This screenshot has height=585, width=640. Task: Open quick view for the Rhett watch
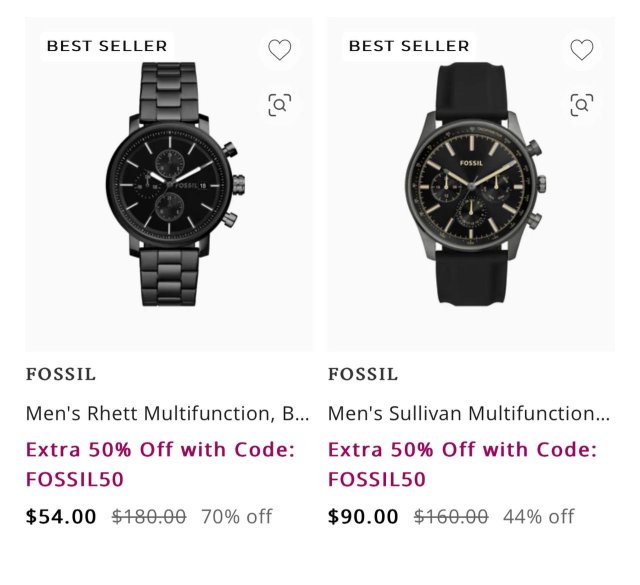tap(280, 104)
